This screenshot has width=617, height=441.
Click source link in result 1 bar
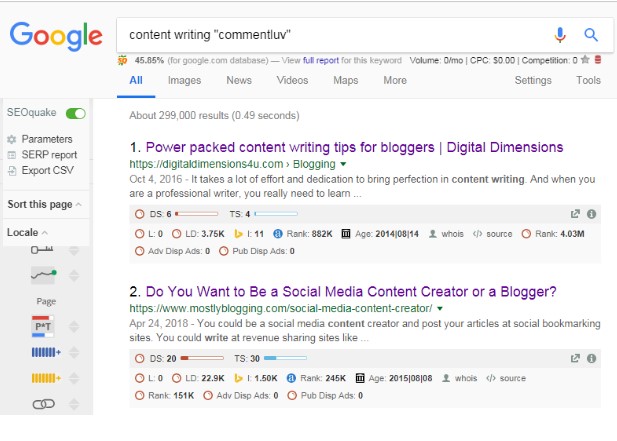(x=499, y=234)
